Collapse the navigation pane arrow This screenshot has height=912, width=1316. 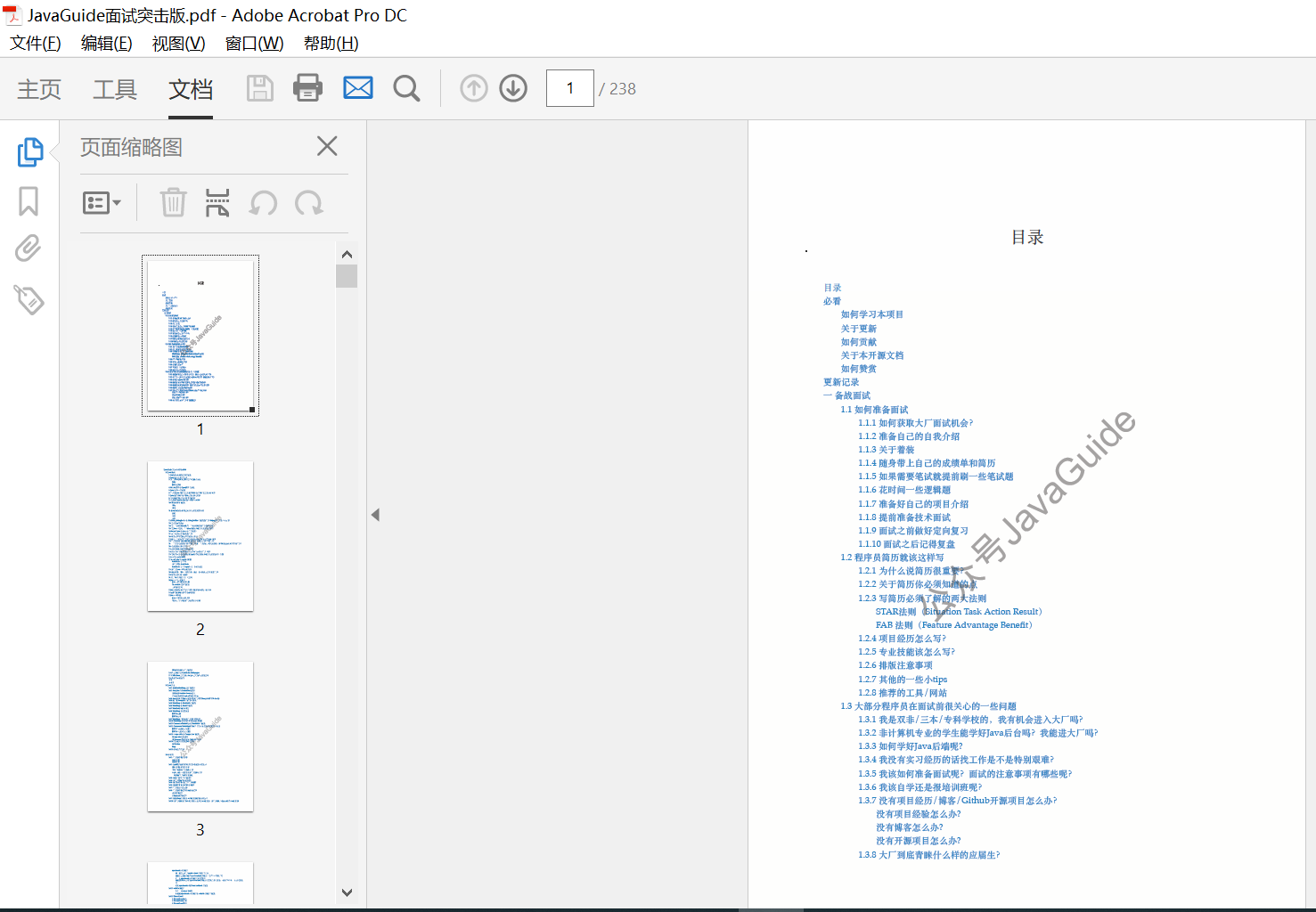(376, 515)
